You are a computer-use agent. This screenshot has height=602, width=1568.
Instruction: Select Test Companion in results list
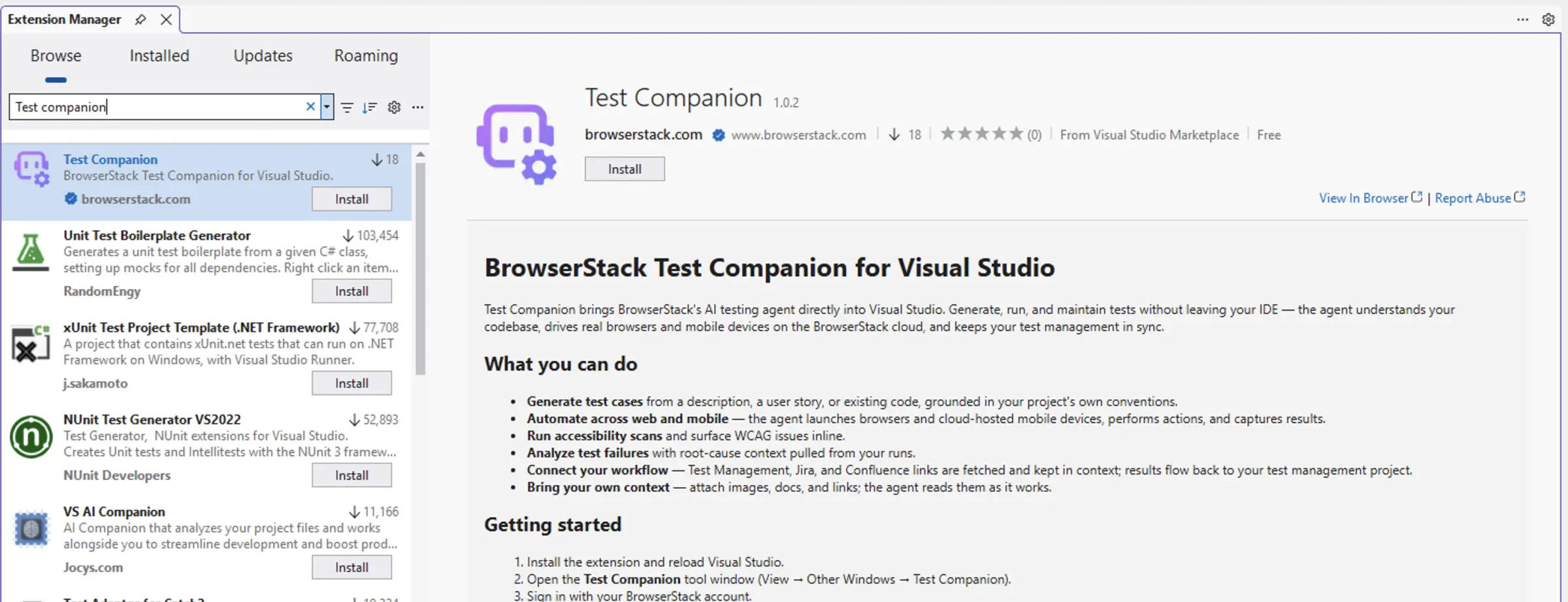point(206,182)
